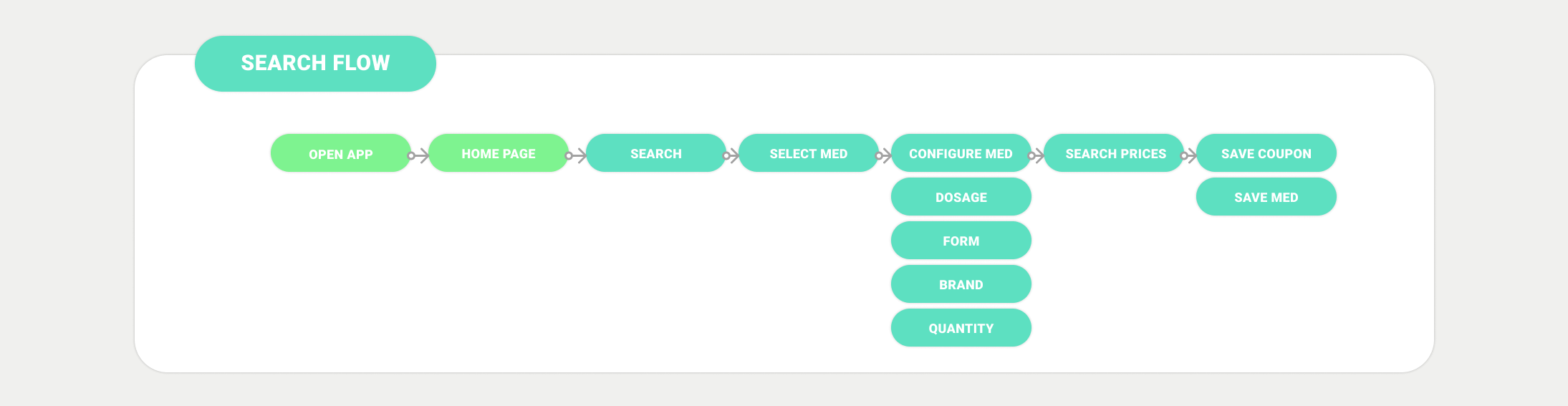Click the SEARCH step node

tap(656, 153)
